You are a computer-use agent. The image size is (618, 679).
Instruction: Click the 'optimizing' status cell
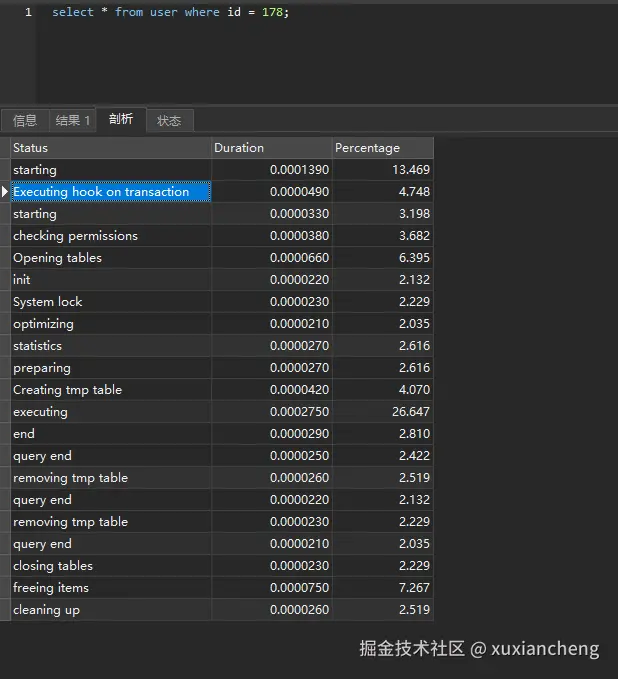pyautogui.click(x=111, y=324)
